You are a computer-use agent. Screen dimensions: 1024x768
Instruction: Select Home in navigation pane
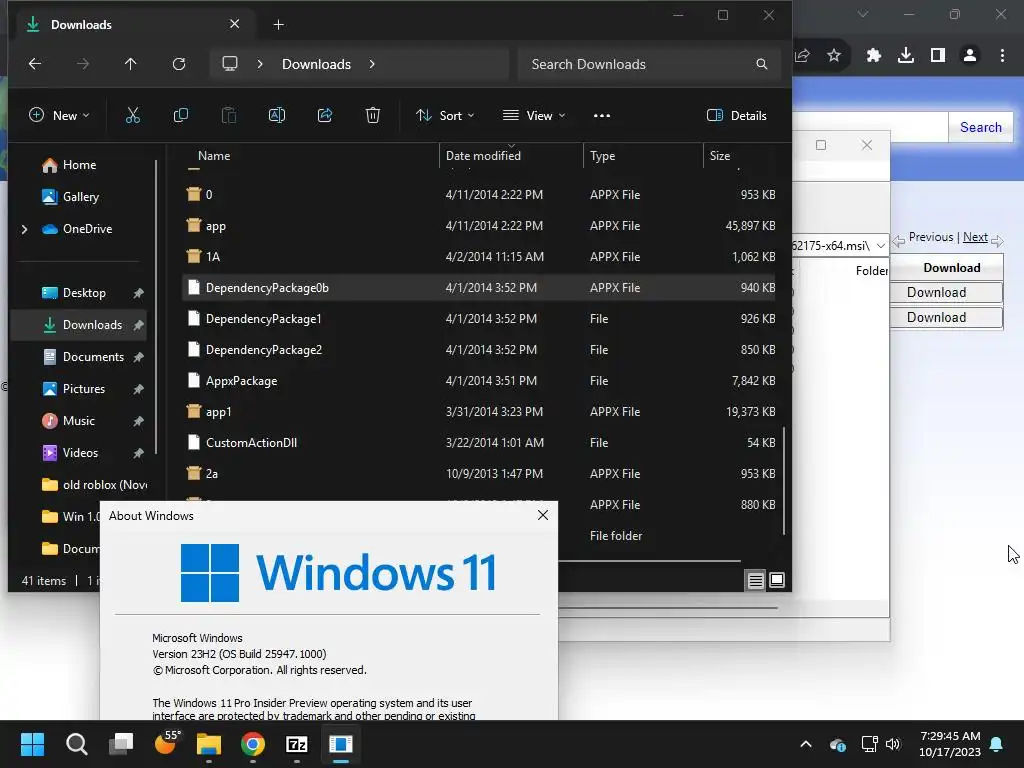pos(79,165)
